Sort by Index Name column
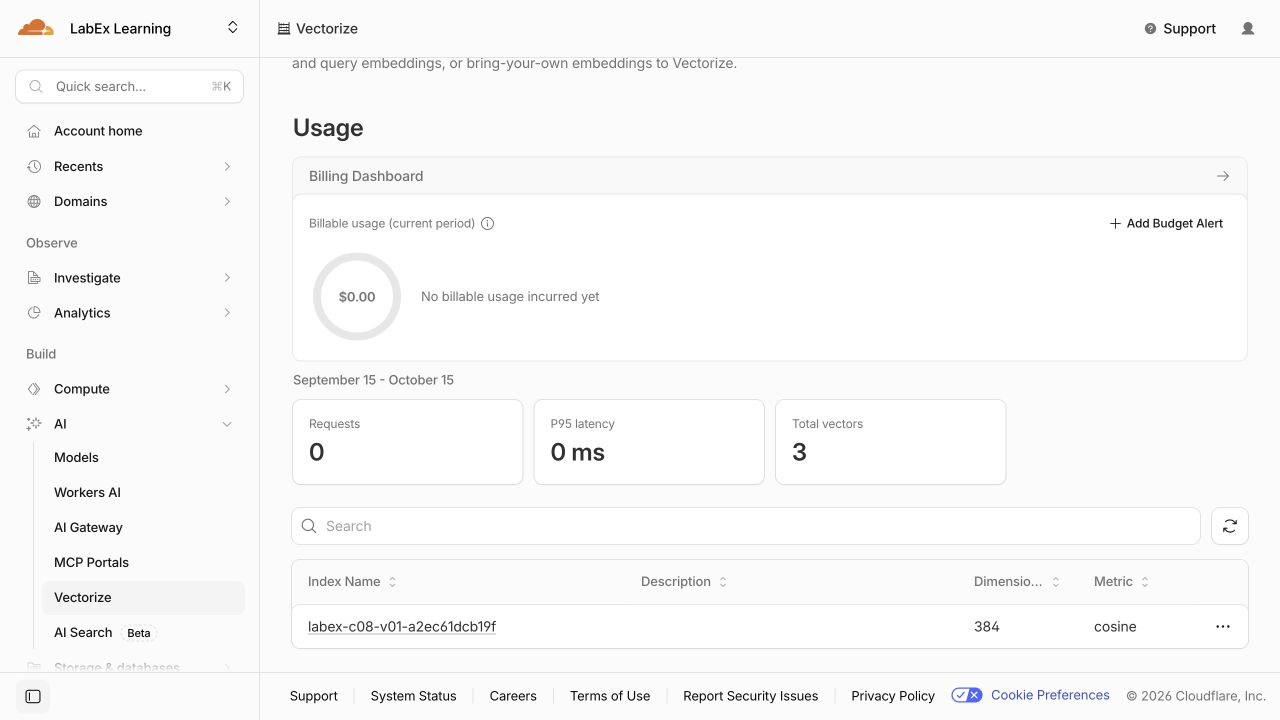 click(x=353, y=582)
